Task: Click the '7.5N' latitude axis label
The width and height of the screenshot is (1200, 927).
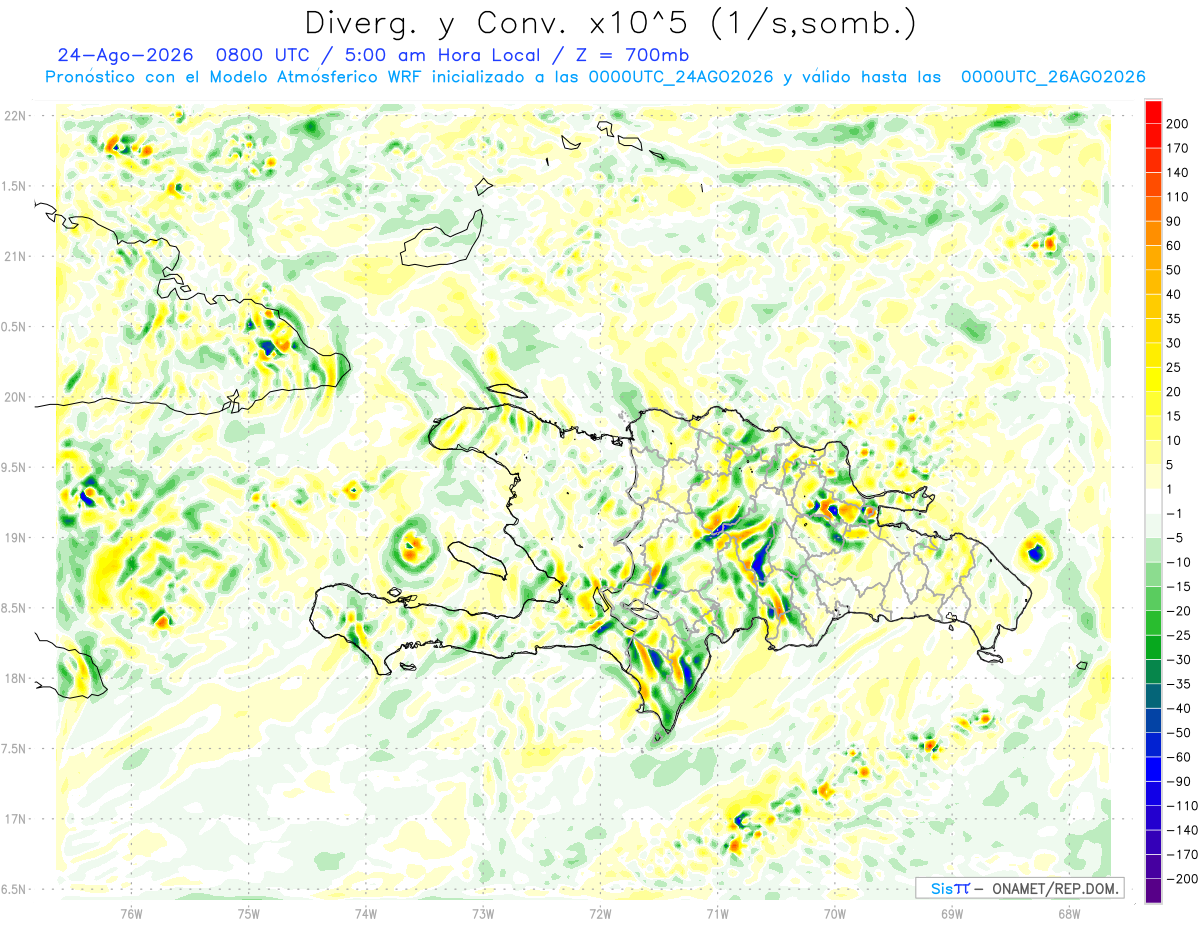Action: (14, 748)
